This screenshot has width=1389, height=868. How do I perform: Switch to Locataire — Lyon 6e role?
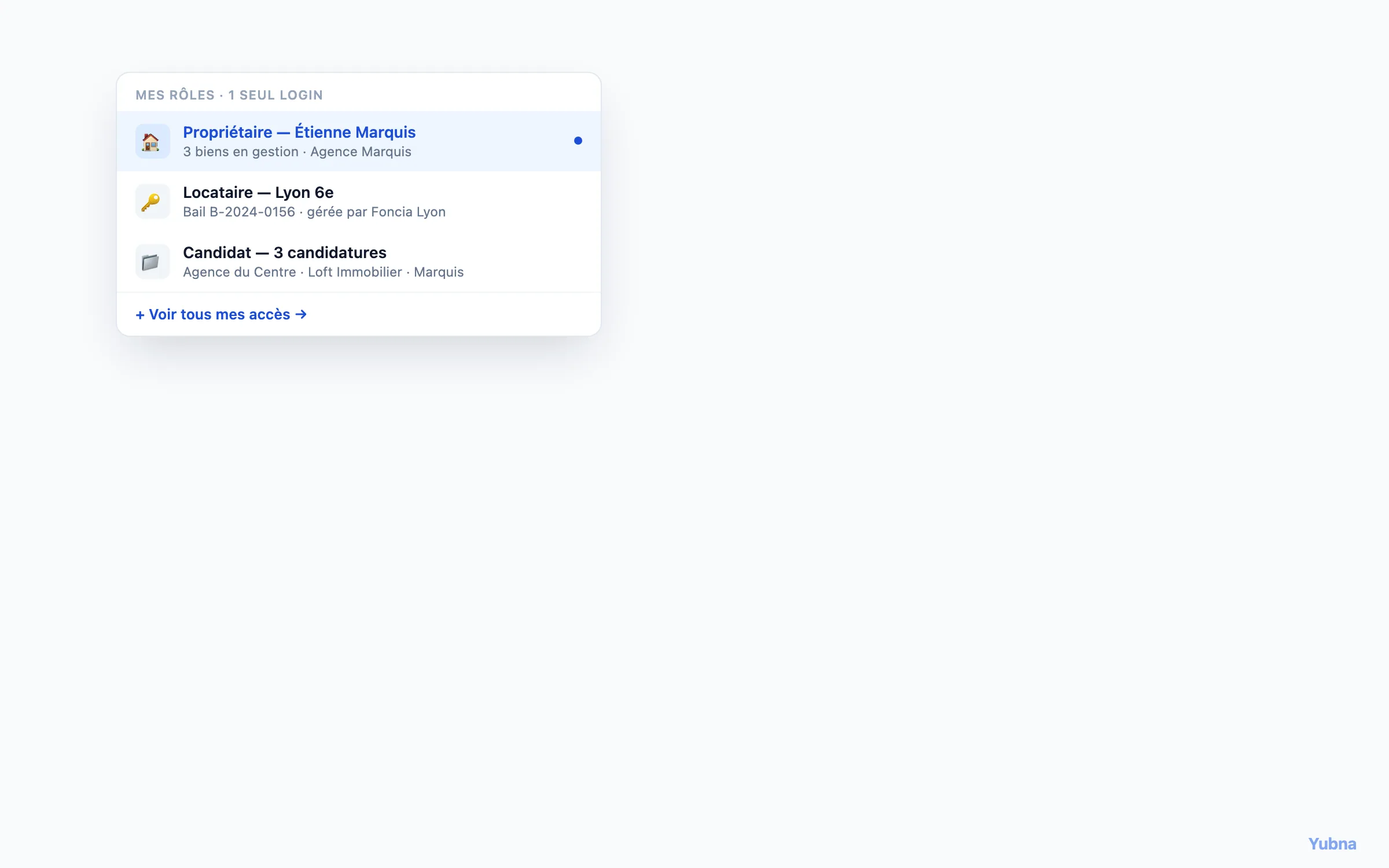(359, 201)
